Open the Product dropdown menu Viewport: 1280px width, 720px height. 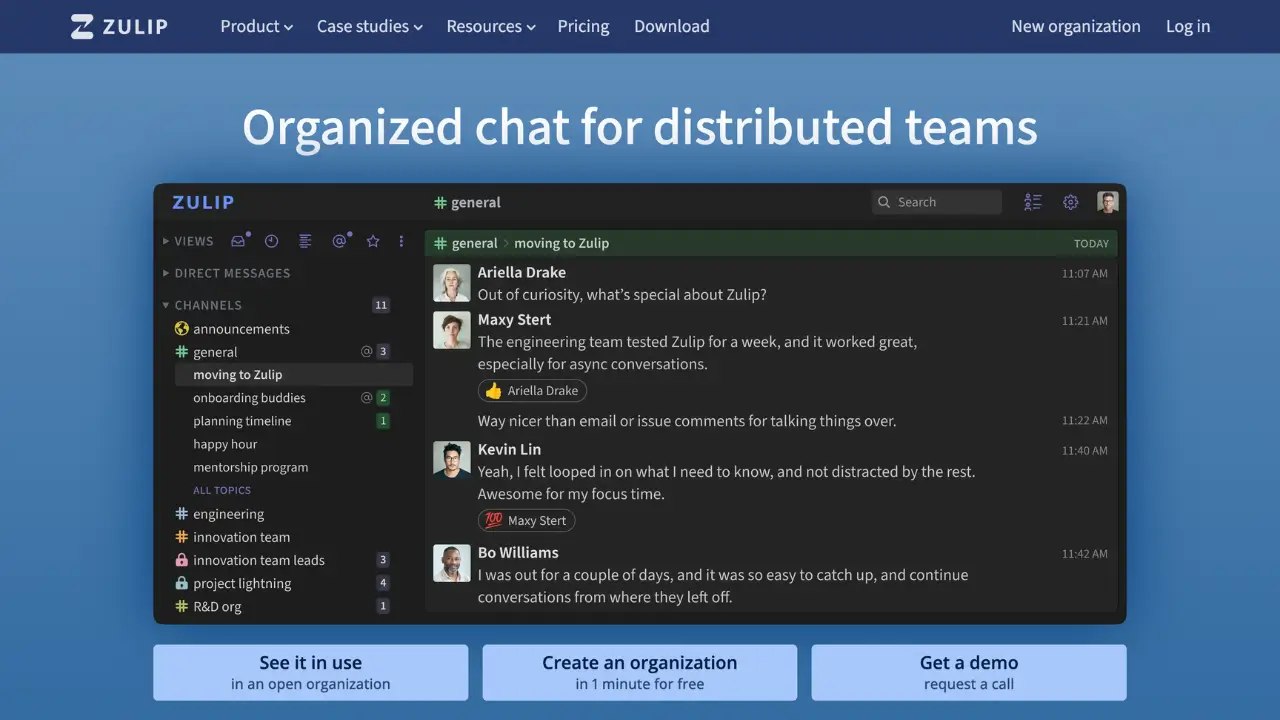click(257, 27)
